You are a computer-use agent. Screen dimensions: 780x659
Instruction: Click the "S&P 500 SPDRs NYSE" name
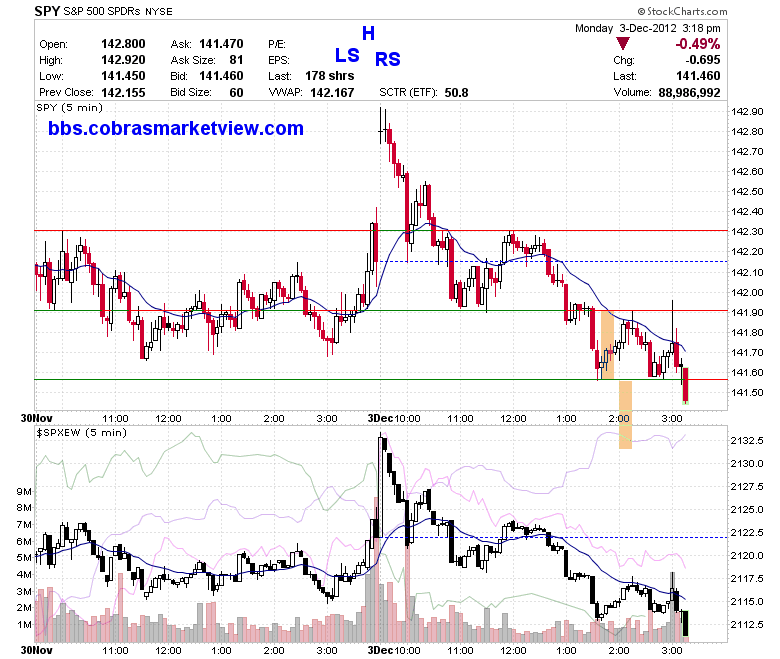point(118,11)
